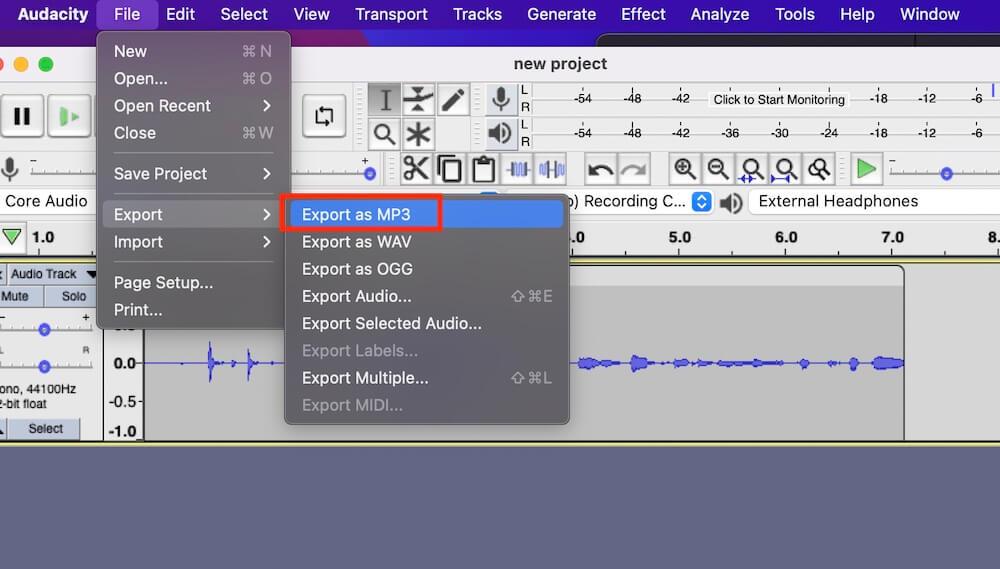
Task: Open the Tracks menu
Action: pos(477,14)
